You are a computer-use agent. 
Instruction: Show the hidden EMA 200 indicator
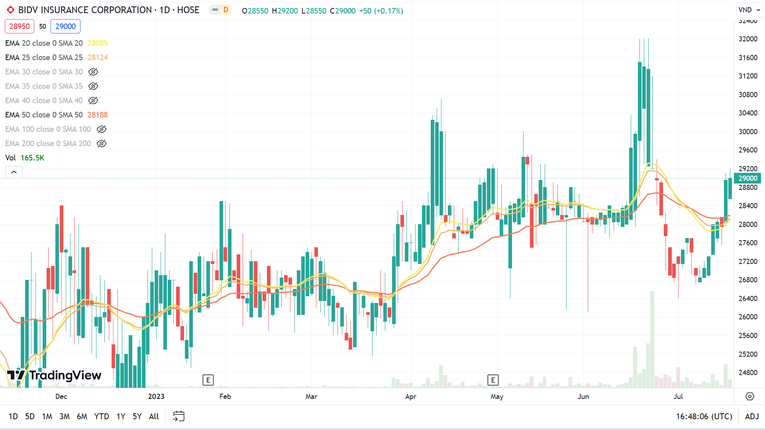[x=101, y=143]
